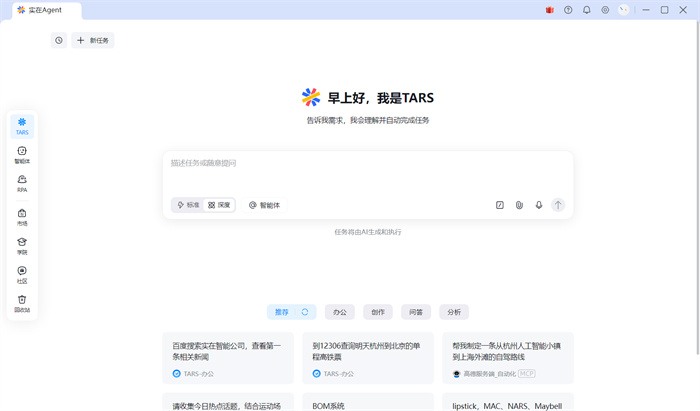The image size is (700, 411).
Task: Open notifications bell in the title bar
Action: coord(587,10)
